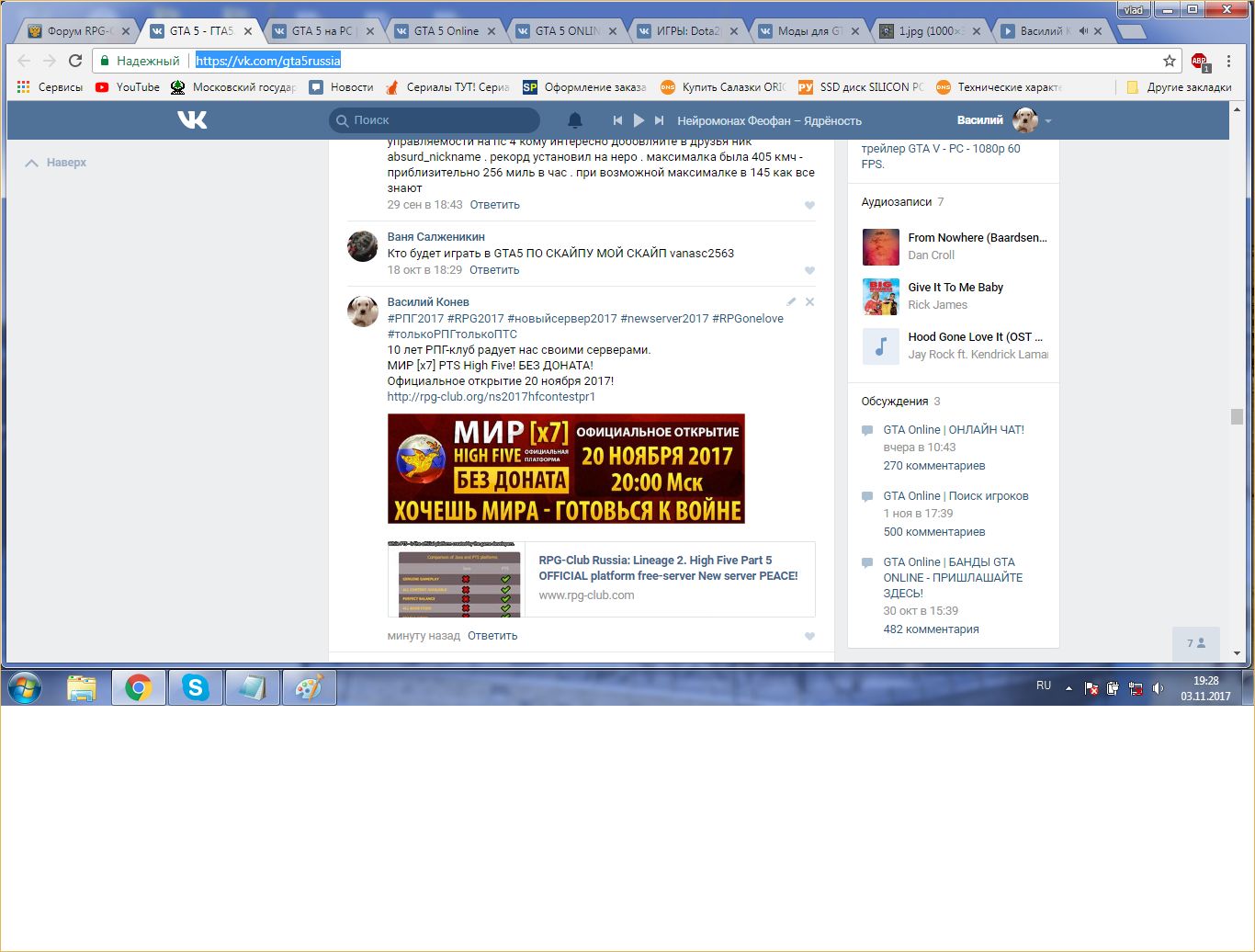Screen dimensions: 1255x952
Task: Switch to the GTA 5 на PC tab
Action: pyautogui.click(x=322, y=31)
